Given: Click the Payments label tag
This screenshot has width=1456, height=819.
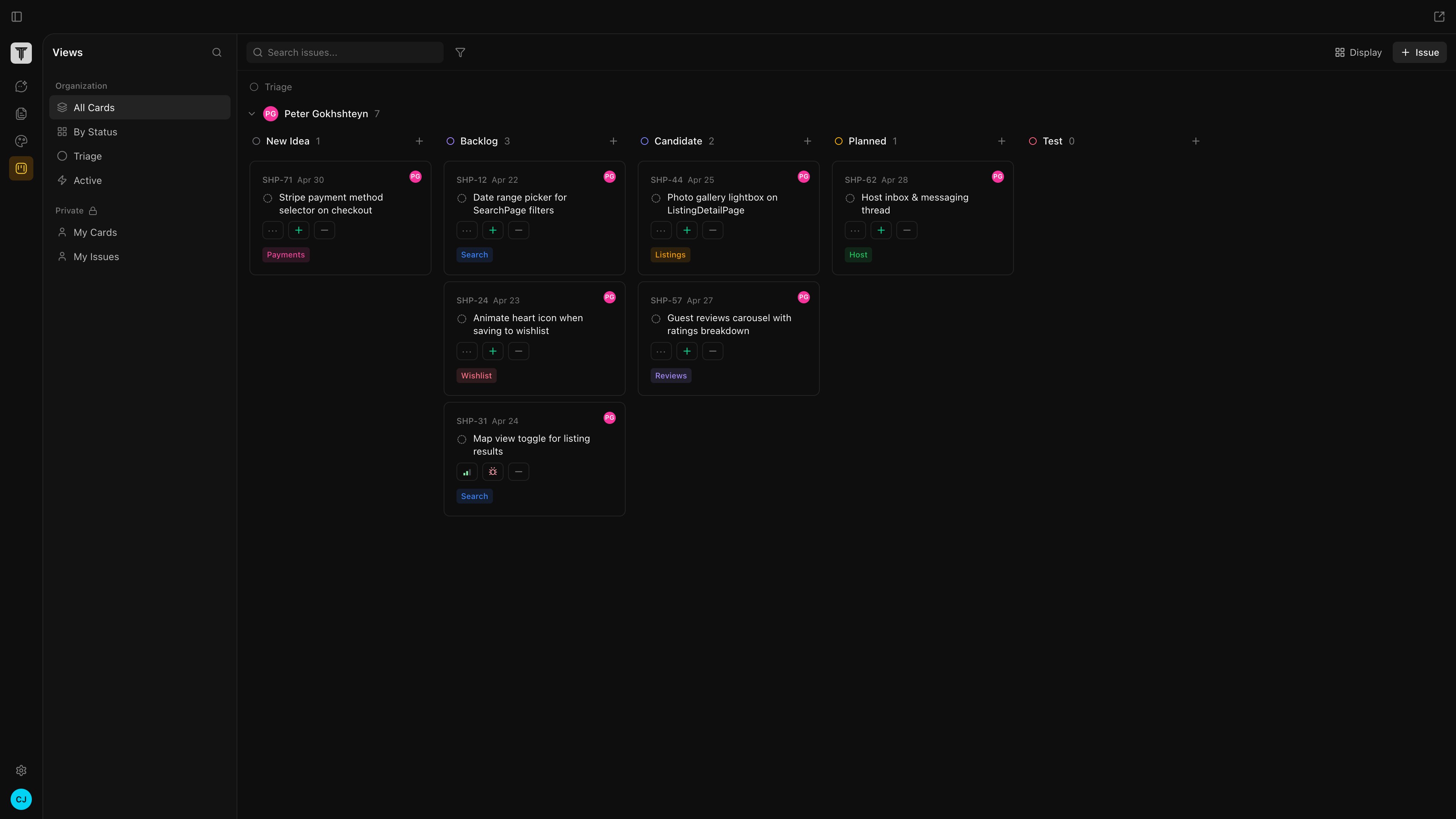Looking at the screenshot, I should [286, 255].
